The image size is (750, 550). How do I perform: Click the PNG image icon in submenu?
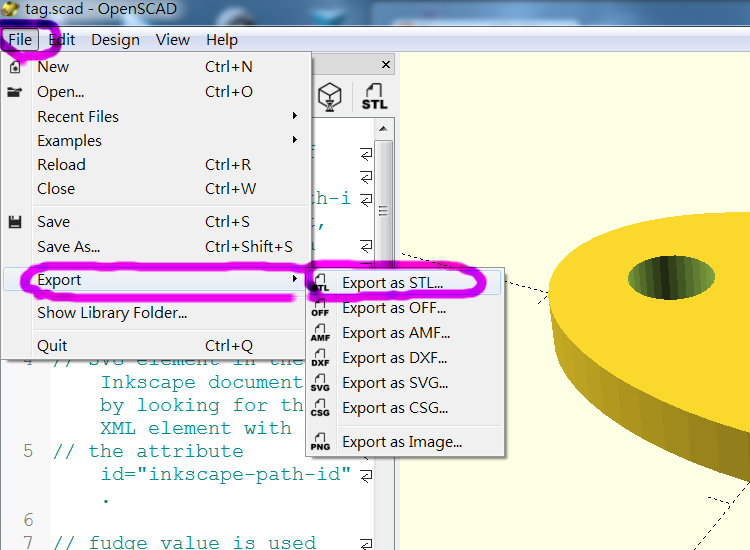[320, 442]
